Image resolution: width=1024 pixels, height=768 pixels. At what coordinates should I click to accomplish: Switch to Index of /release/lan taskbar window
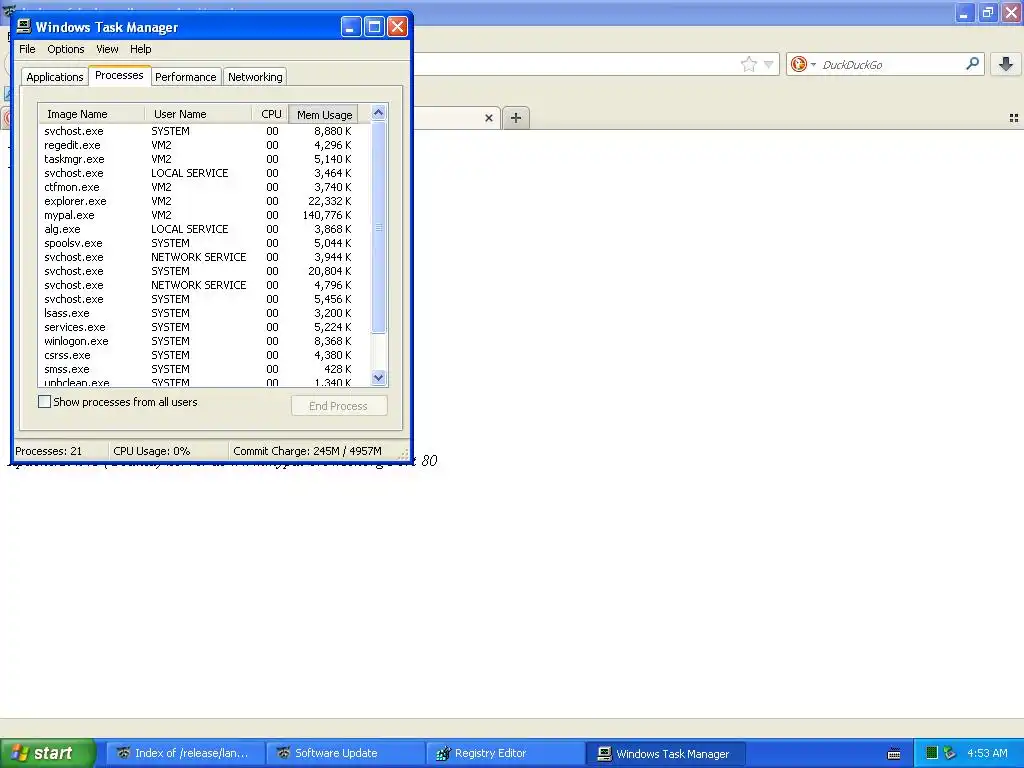click(x=185, y=753)
